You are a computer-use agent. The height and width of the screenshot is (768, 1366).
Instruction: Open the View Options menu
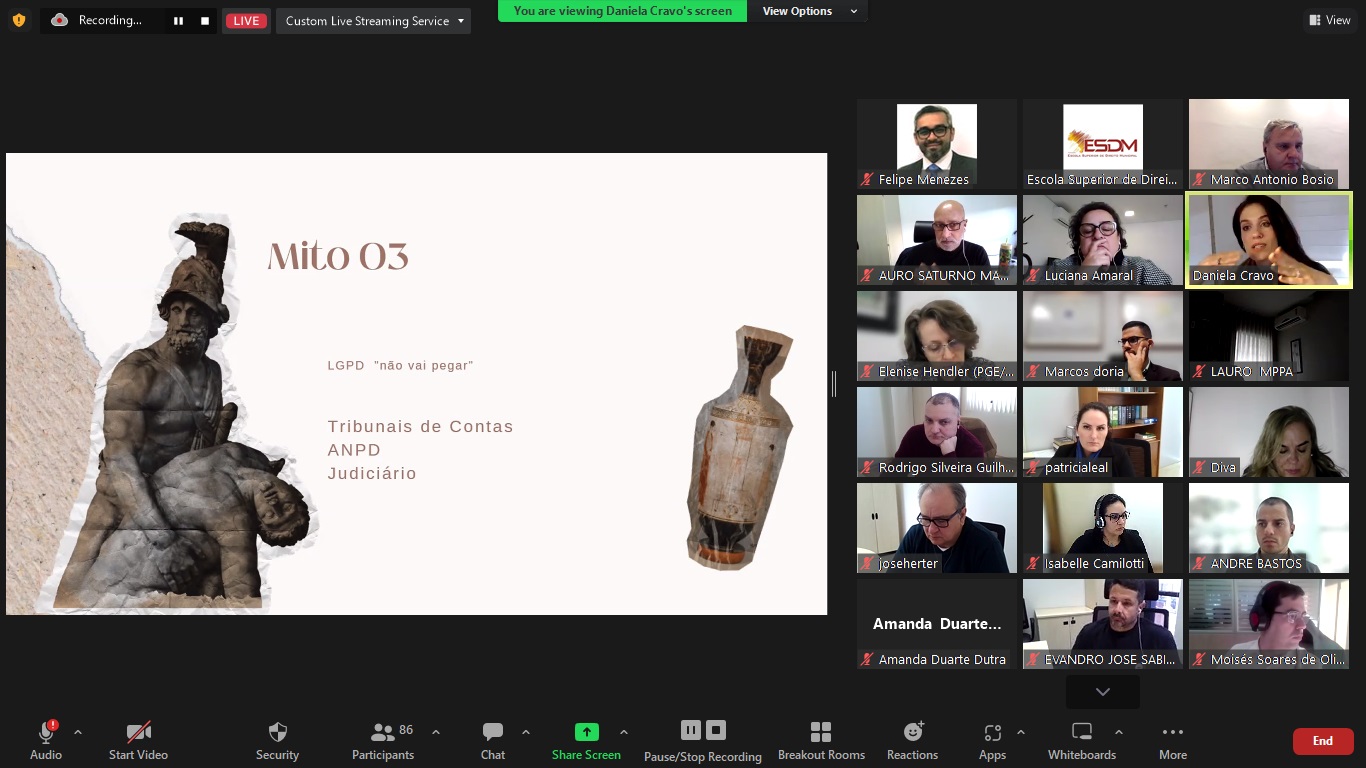point(810,11)
